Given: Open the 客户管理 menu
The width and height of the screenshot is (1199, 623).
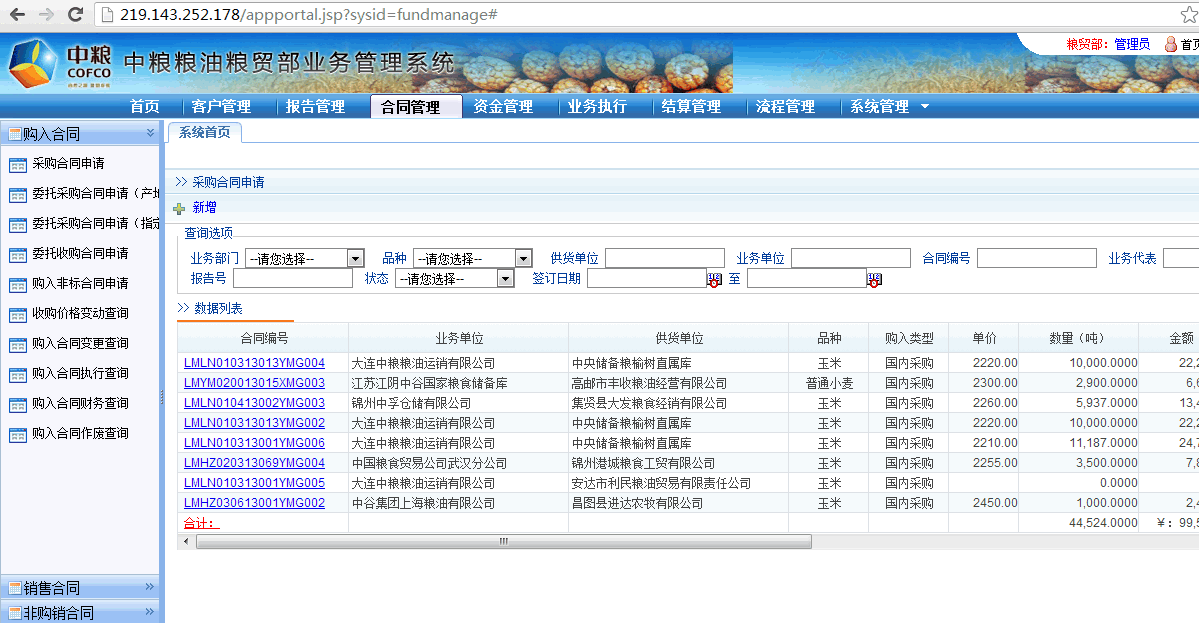Looking at the screenshot, I should [x=221, y=106].
